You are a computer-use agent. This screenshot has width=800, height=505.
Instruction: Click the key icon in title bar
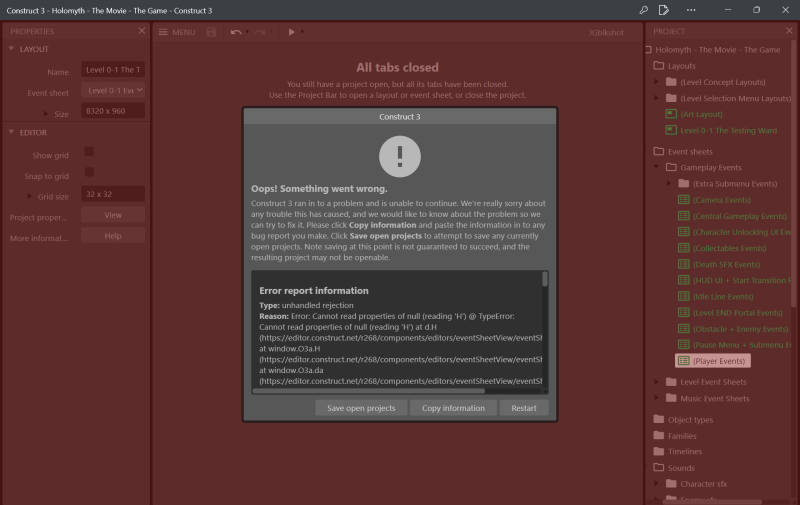pyautogui.click(x=644, y=10)
